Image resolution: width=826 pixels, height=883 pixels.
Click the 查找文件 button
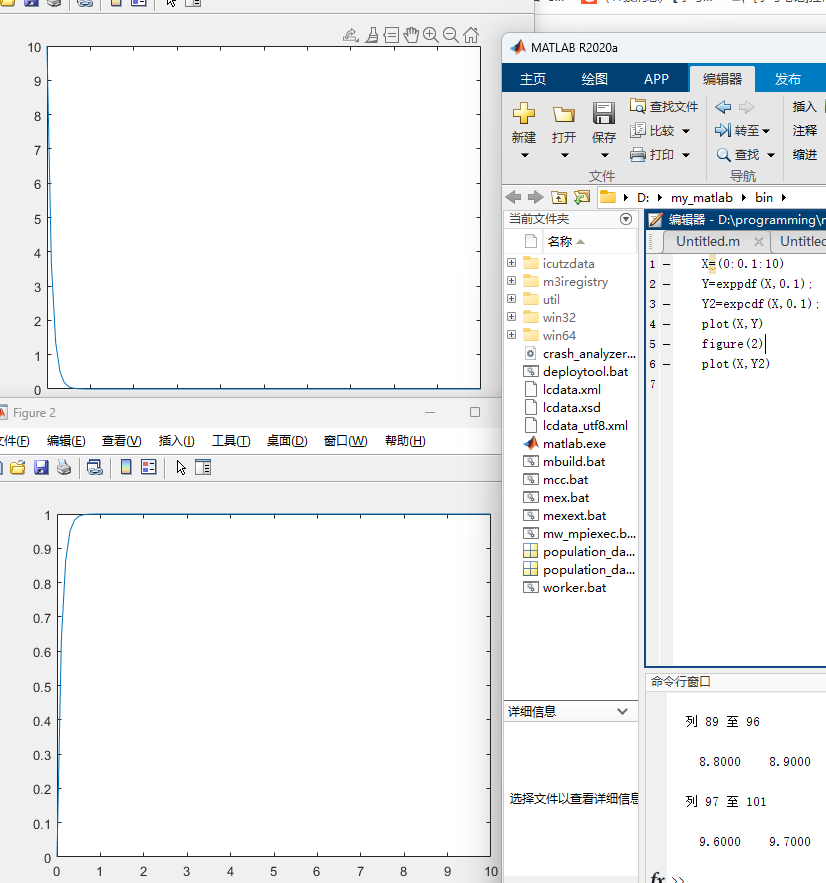coord(664,106)
